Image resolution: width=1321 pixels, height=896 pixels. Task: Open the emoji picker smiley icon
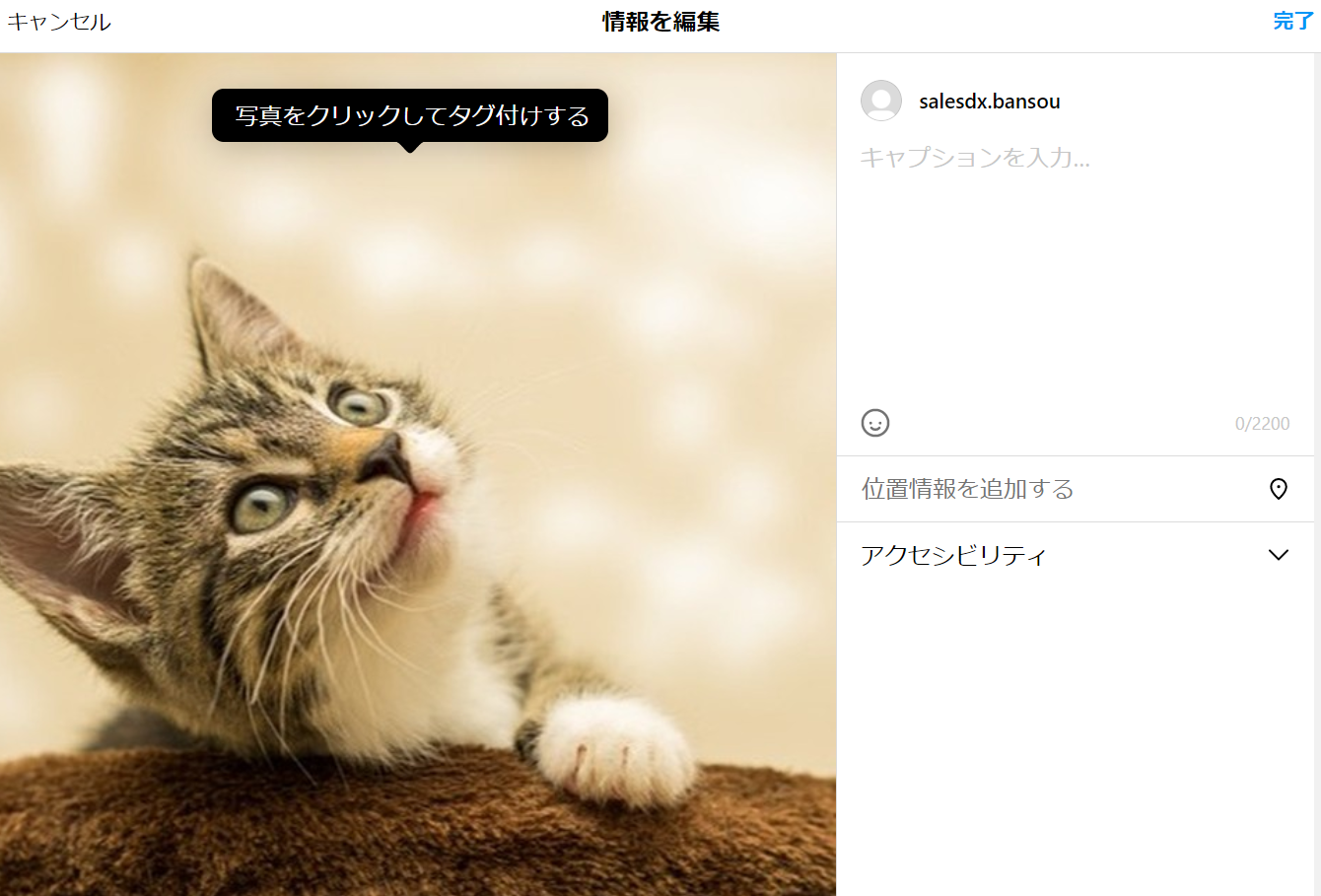click(875, 423)
